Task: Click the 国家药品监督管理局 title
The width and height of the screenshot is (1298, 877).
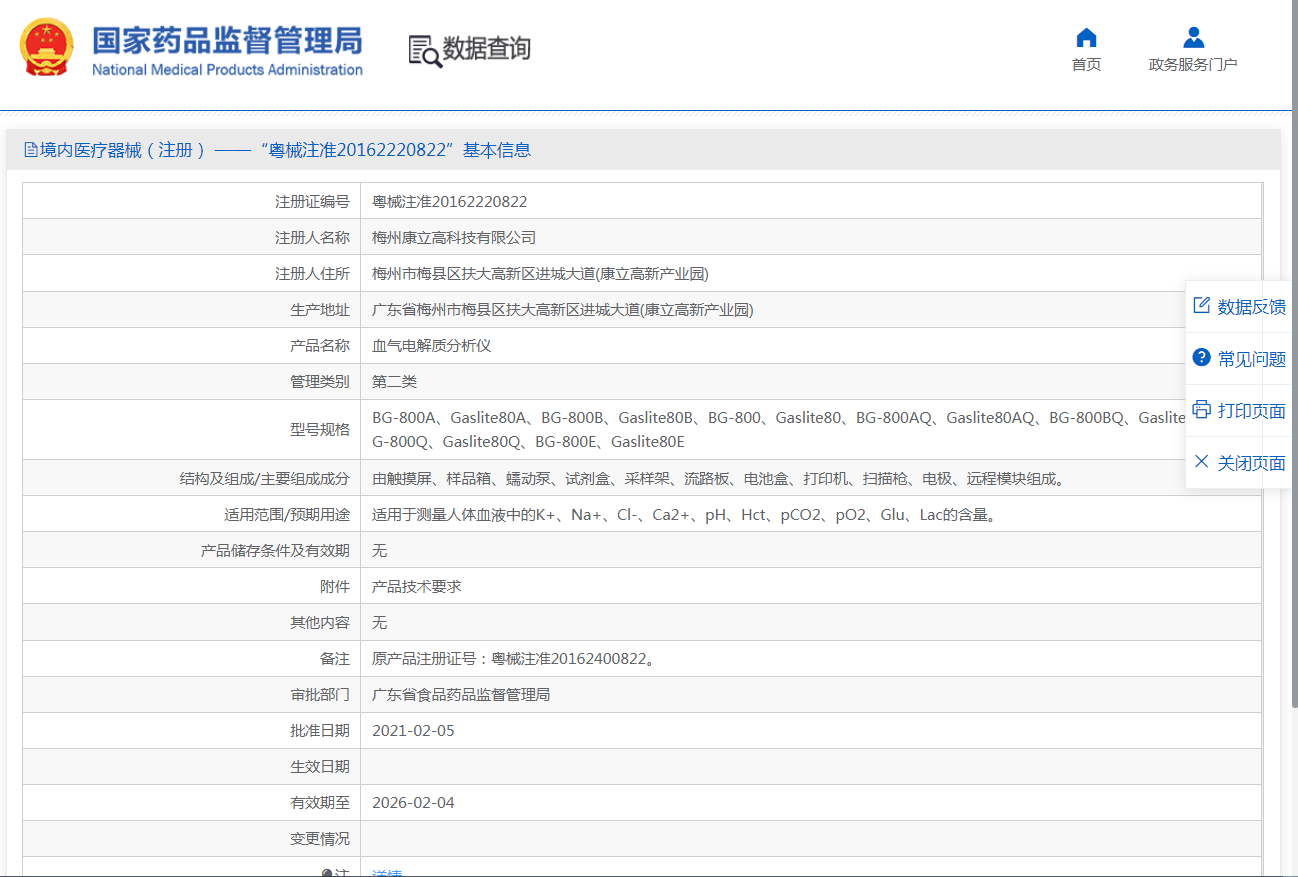Action: [x=228, y=41]
